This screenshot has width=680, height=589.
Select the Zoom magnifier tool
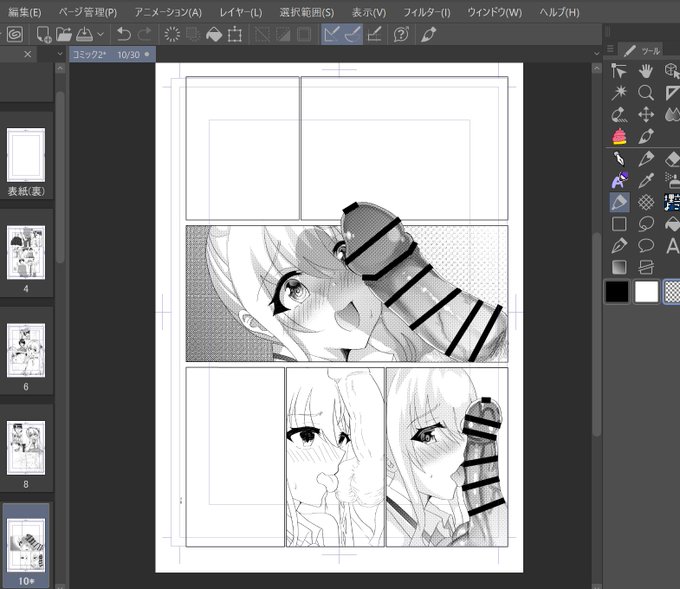646,93
